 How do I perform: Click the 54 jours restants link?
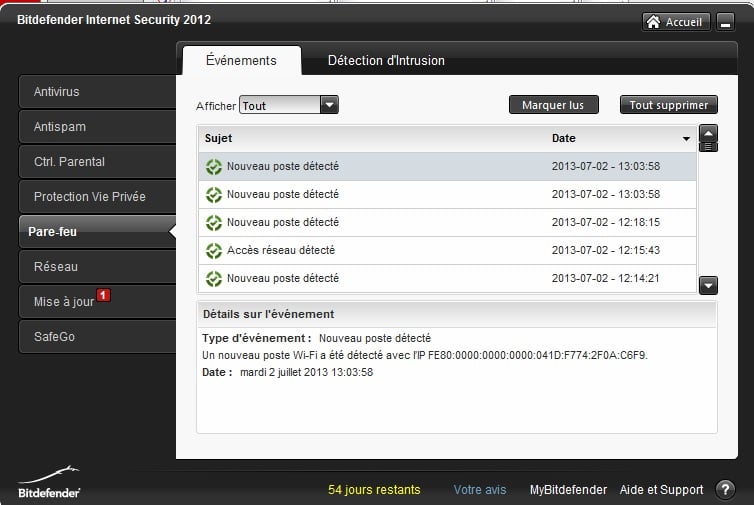(x=374, y=490)
